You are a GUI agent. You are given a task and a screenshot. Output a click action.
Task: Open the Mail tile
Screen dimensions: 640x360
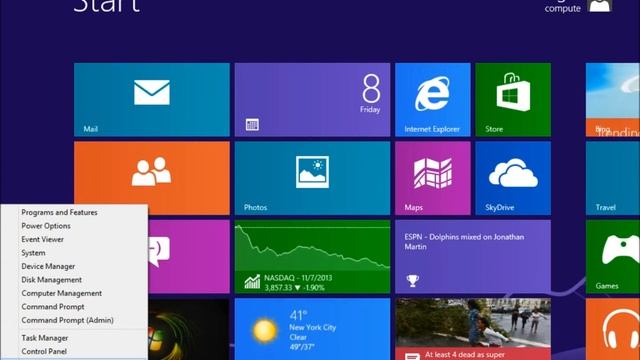(152, 100)
